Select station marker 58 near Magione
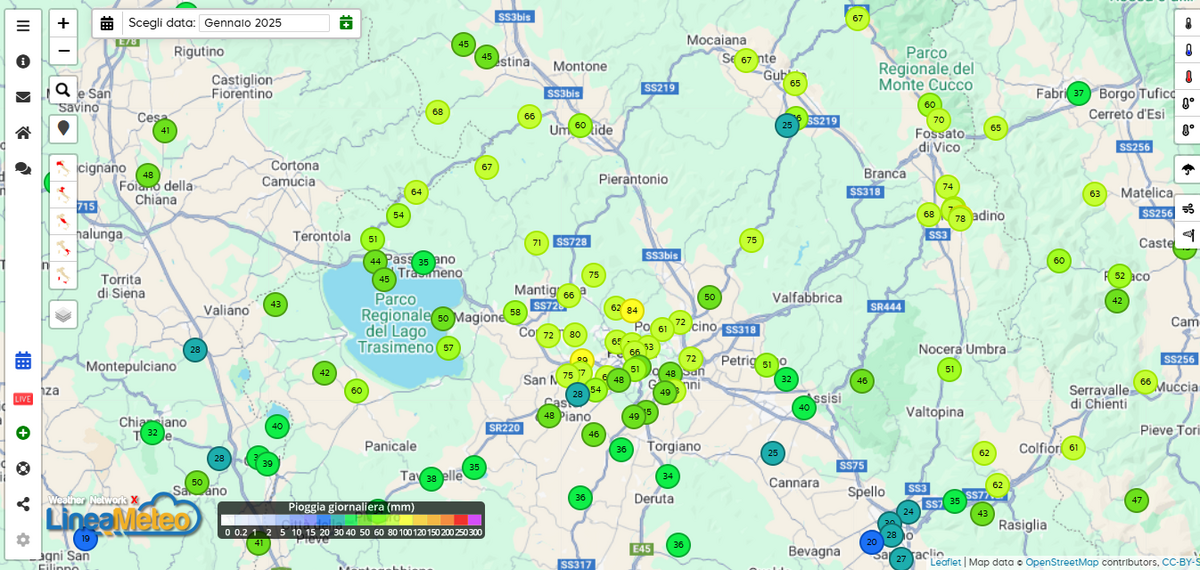1200x570 pixels. [x=515, y=312]
